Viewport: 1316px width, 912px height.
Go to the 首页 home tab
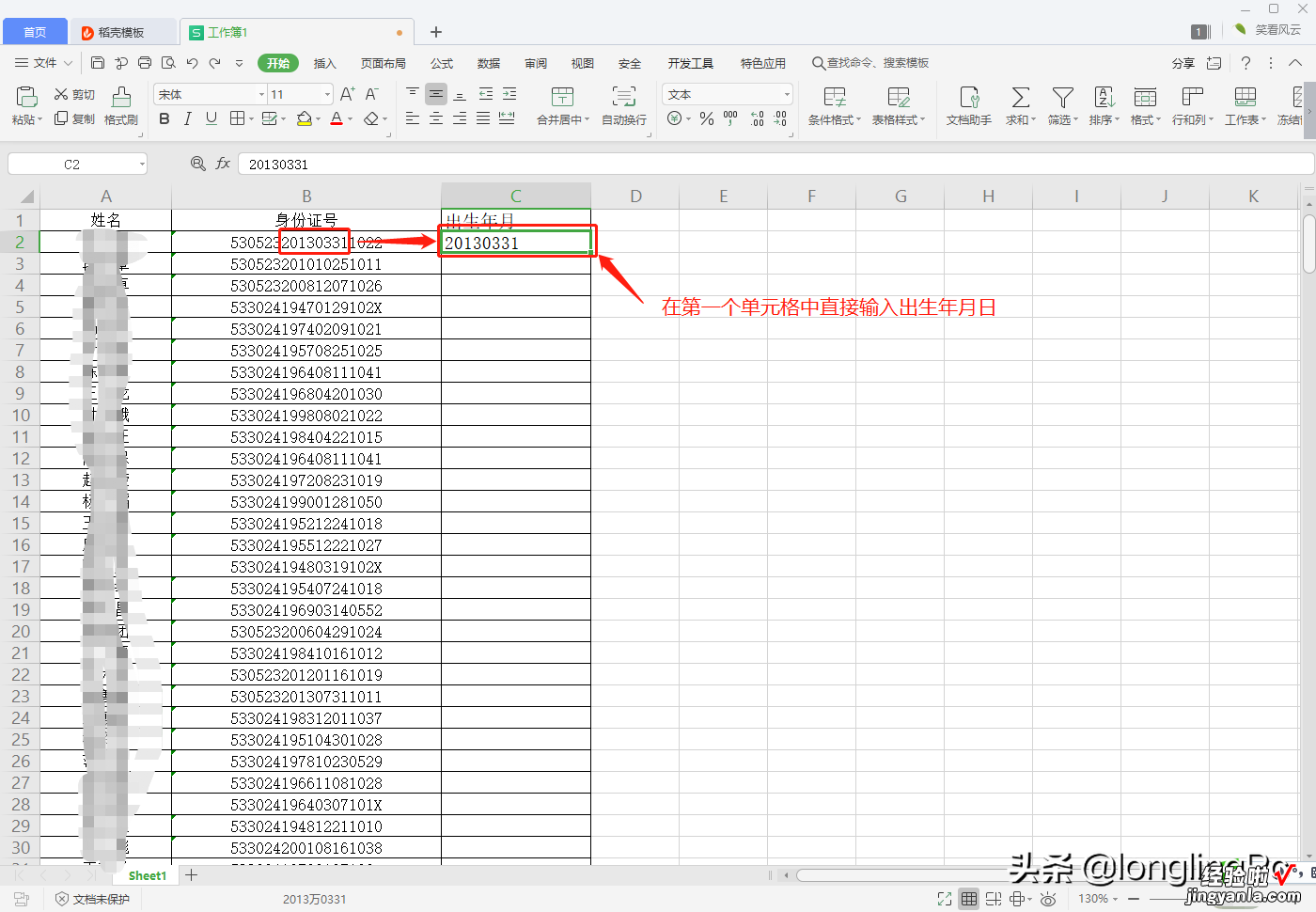click(x=35, y=32)
